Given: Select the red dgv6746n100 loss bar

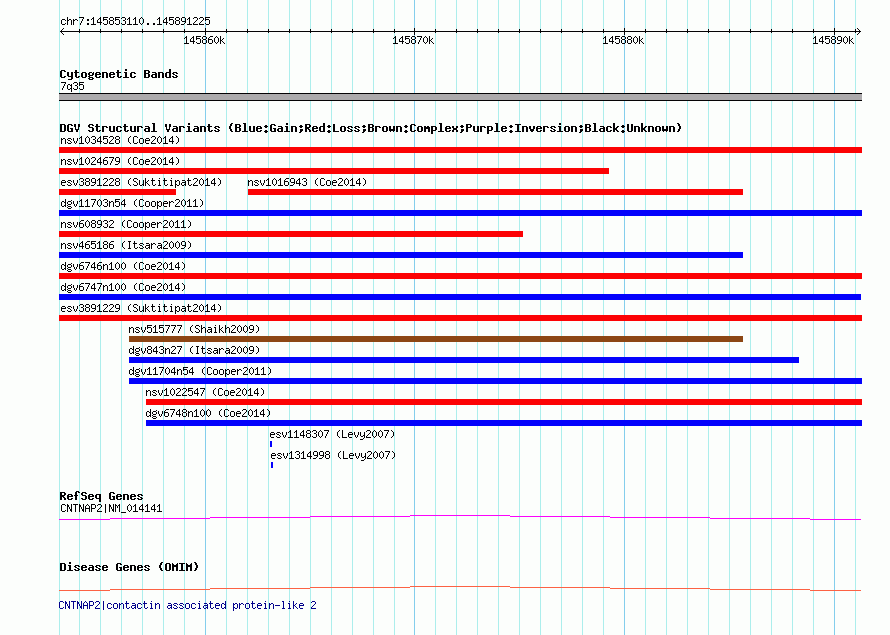Looking at the screenshot, I should [460, 276].
